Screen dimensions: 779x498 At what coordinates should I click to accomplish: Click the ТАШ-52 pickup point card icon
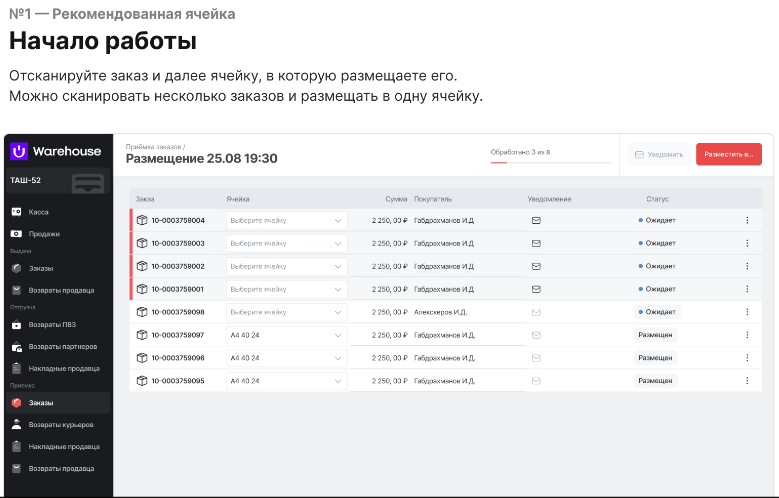[88, 182]
